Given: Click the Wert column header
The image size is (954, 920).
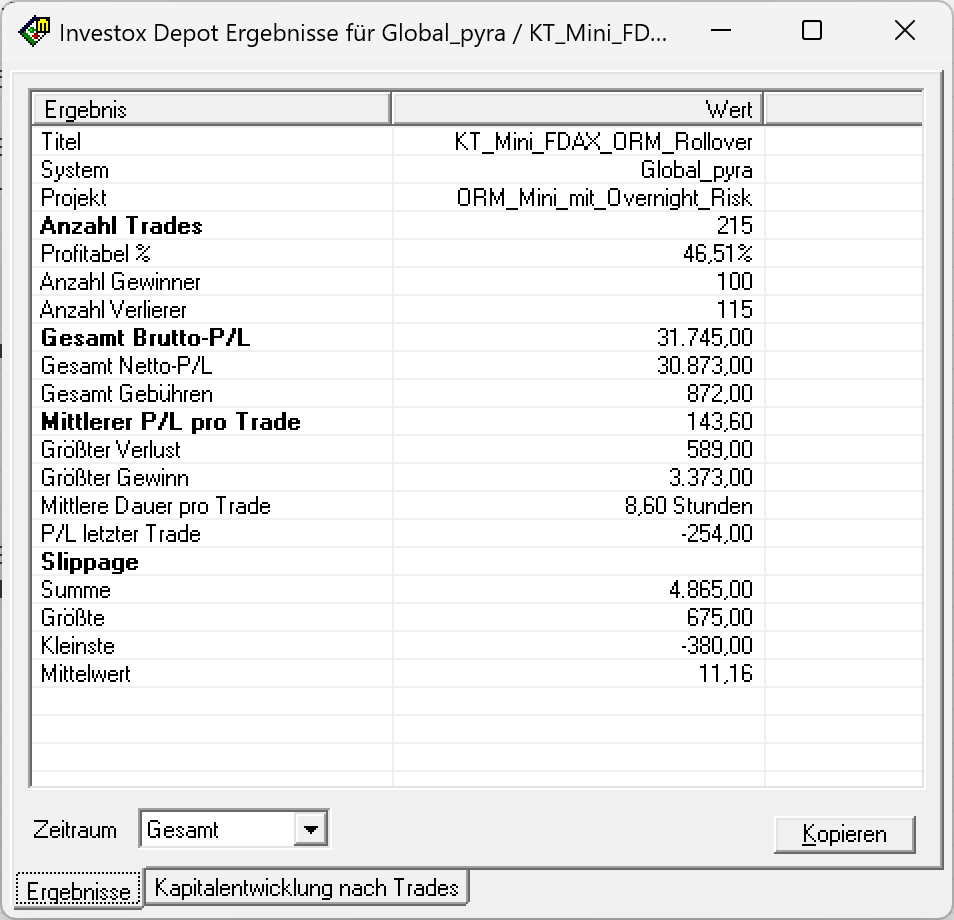Looking at the screenshot, I should click(x=577, y=109).
